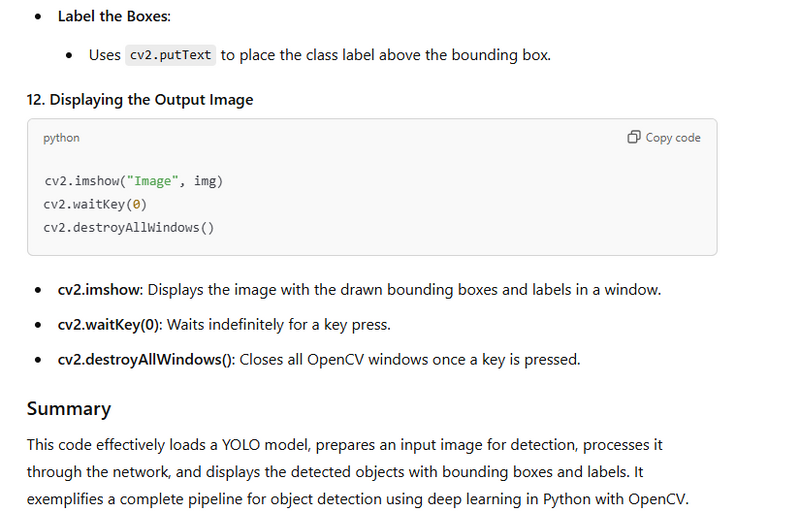Image resolution: width=800 pixels, height=511 pixels.
Task: Click the python language label
Action: [x=61, y=138]
